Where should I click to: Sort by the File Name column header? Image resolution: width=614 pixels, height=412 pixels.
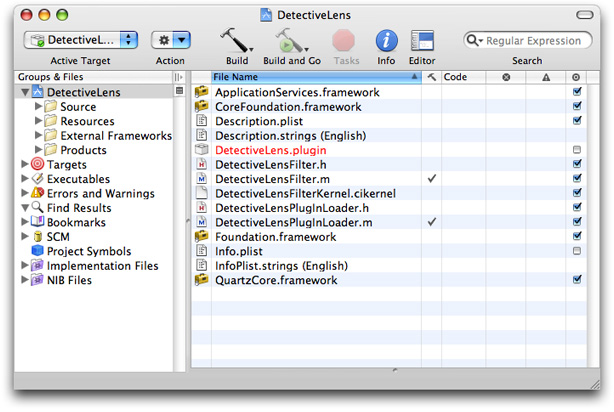pyautogui.click(x=310, y=77)
